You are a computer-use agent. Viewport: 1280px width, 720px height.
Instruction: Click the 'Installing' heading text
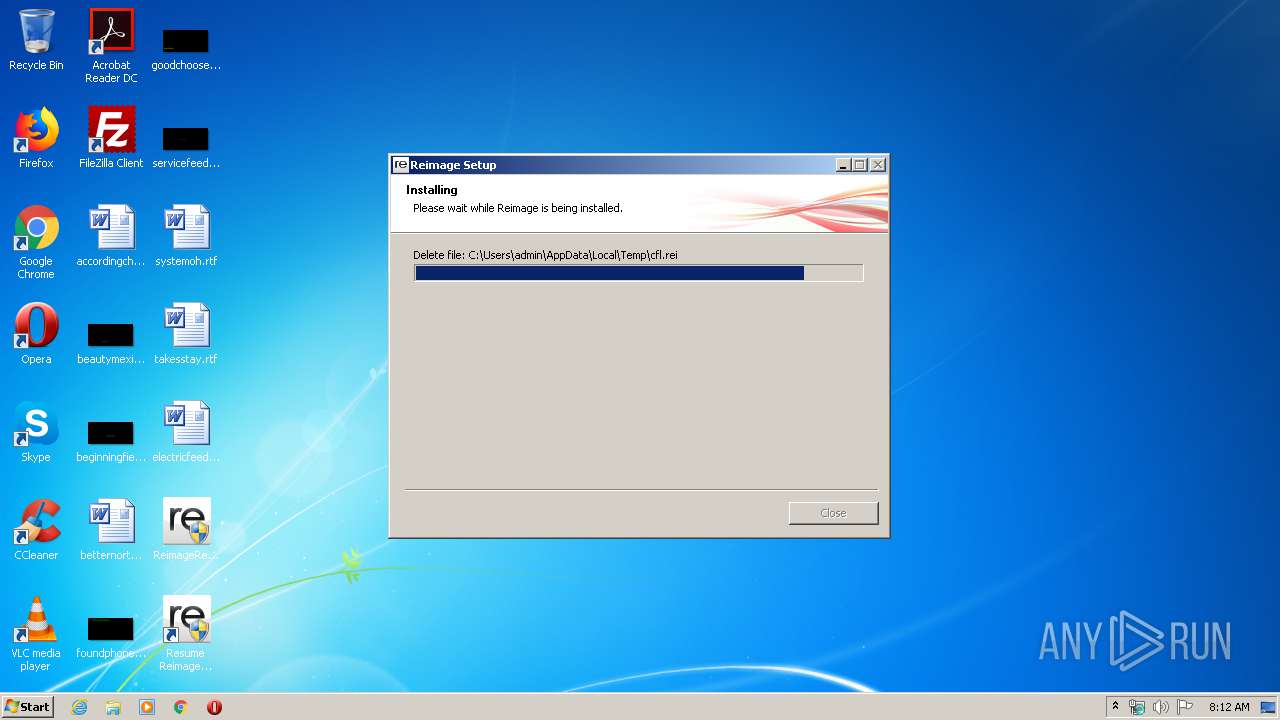(432, 190)
